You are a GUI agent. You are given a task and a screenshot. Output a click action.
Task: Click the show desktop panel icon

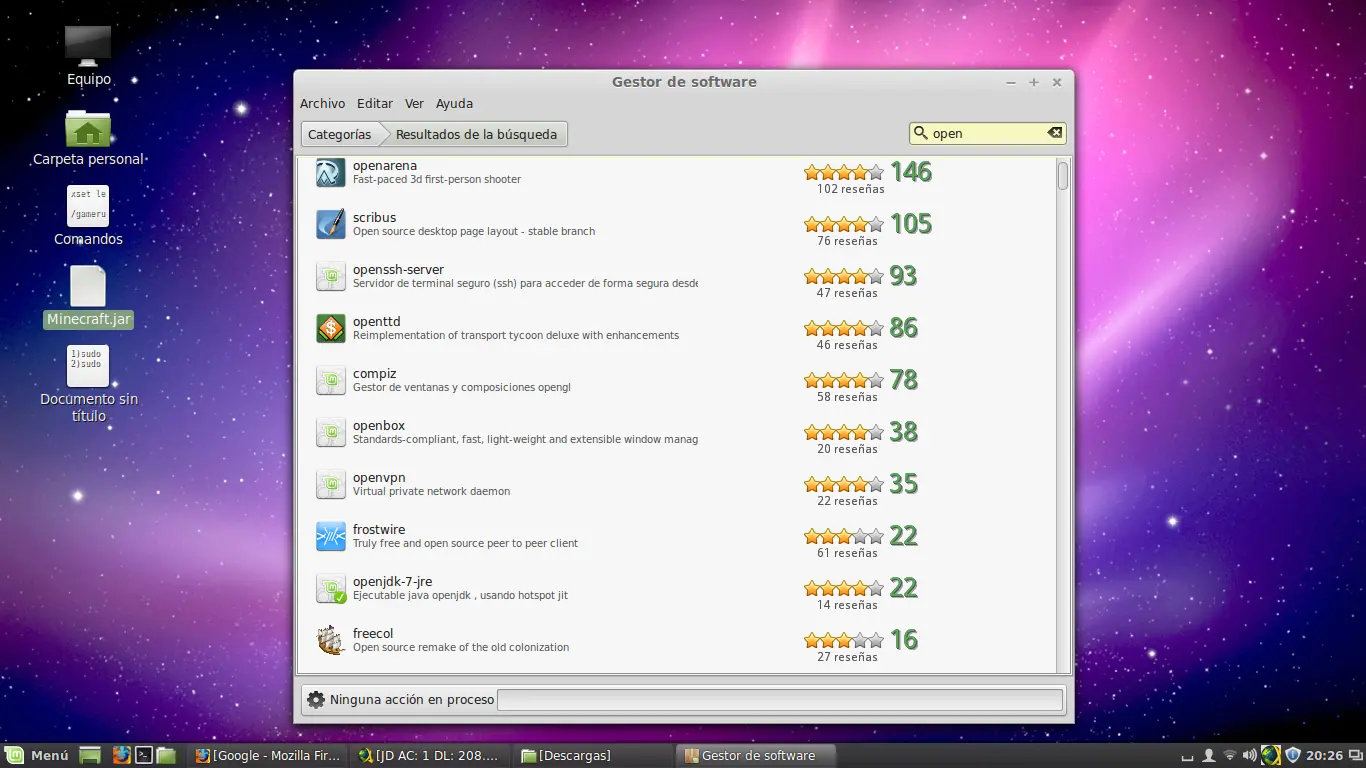(90, 755)
